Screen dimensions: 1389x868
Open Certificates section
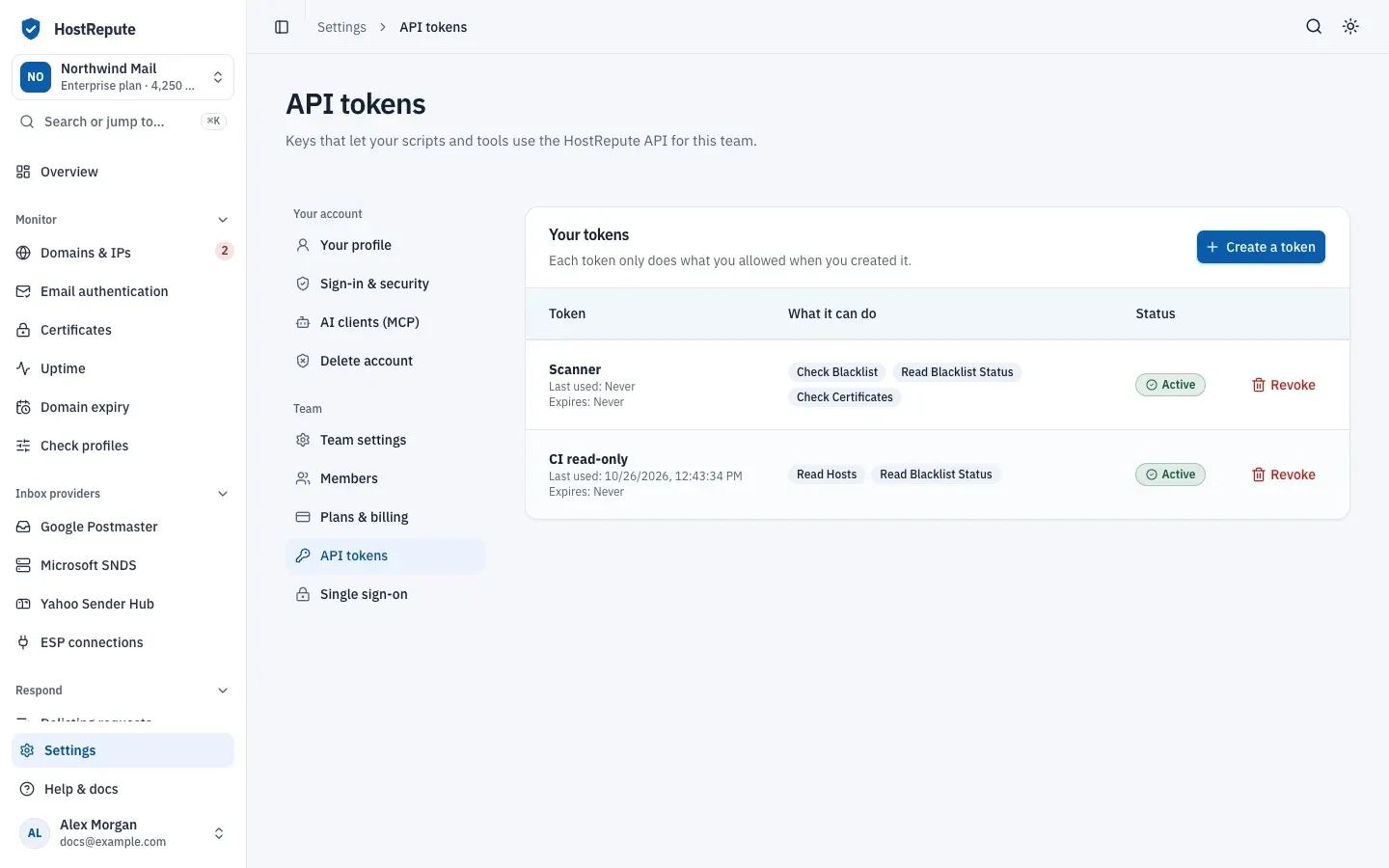pyautogui.click(x=123, y=330)
